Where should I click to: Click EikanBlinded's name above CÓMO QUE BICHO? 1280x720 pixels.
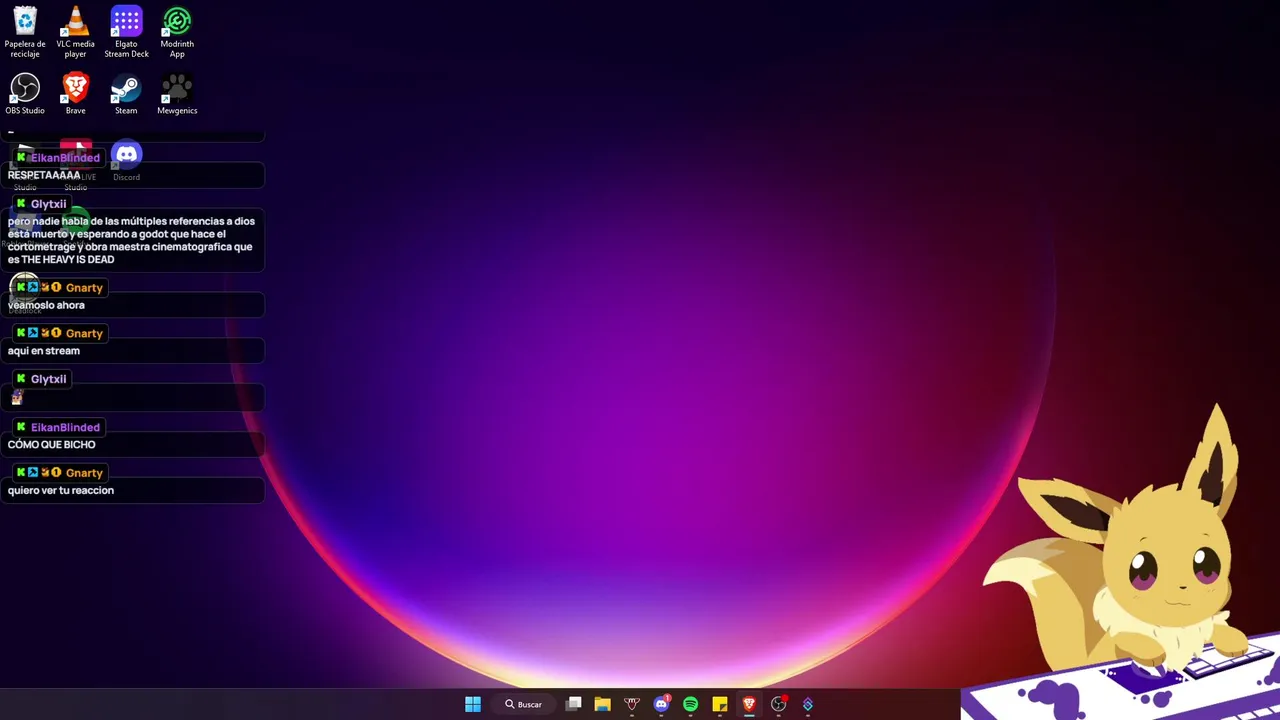pyautogui.click(x=65, y=427)
